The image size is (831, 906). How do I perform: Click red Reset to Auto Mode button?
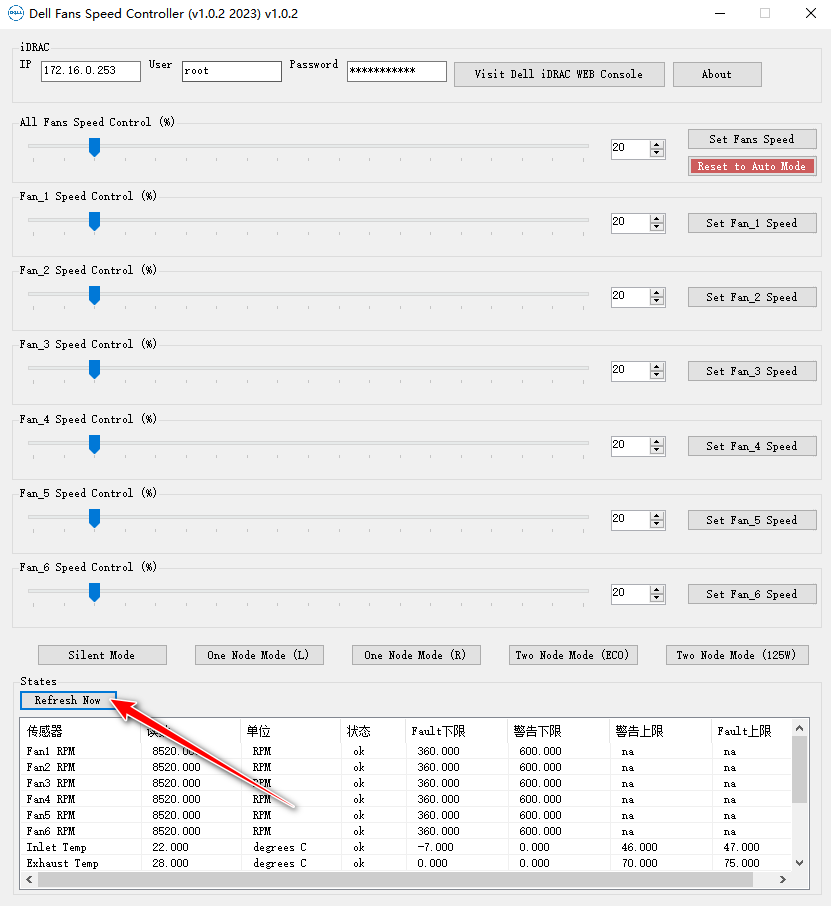click(752, 166)
